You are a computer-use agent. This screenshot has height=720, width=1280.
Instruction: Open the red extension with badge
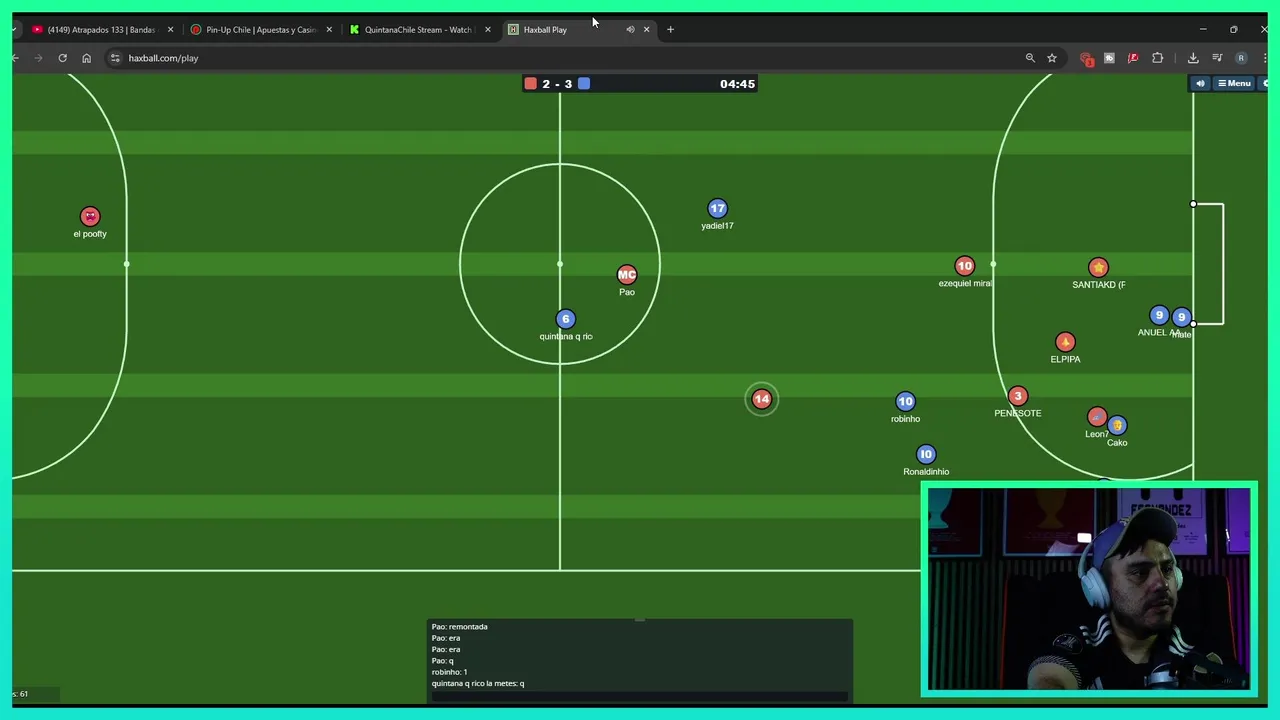click(x=1087, y=59)
